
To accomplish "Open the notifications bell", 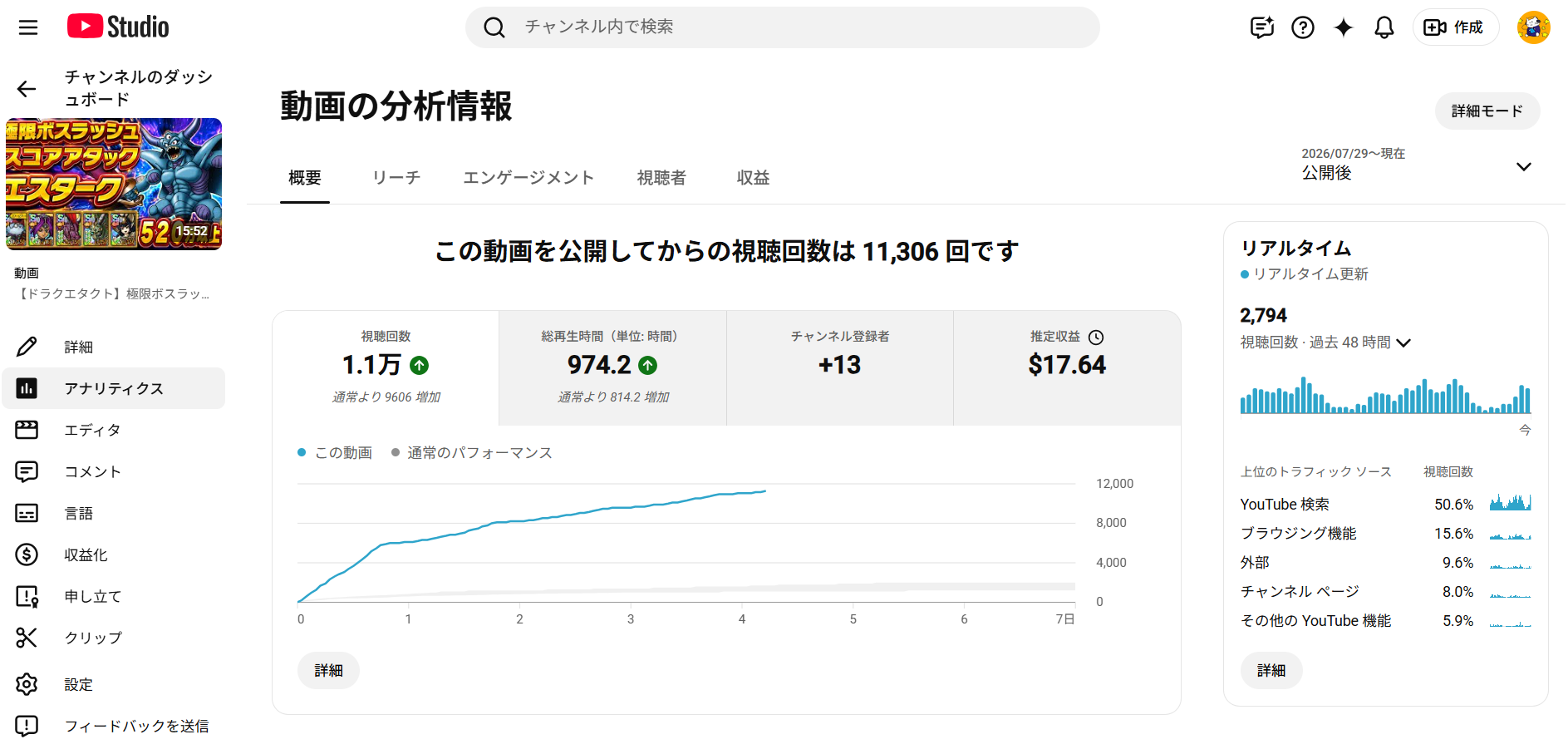I will pos(1384,27).
